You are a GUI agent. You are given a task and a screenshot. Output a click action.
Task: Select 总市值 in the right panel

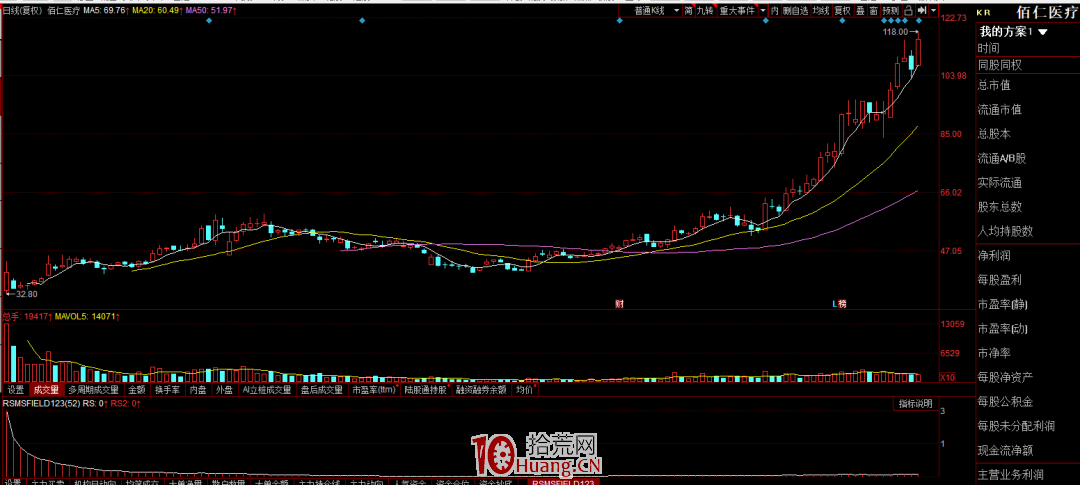[993, 85]
